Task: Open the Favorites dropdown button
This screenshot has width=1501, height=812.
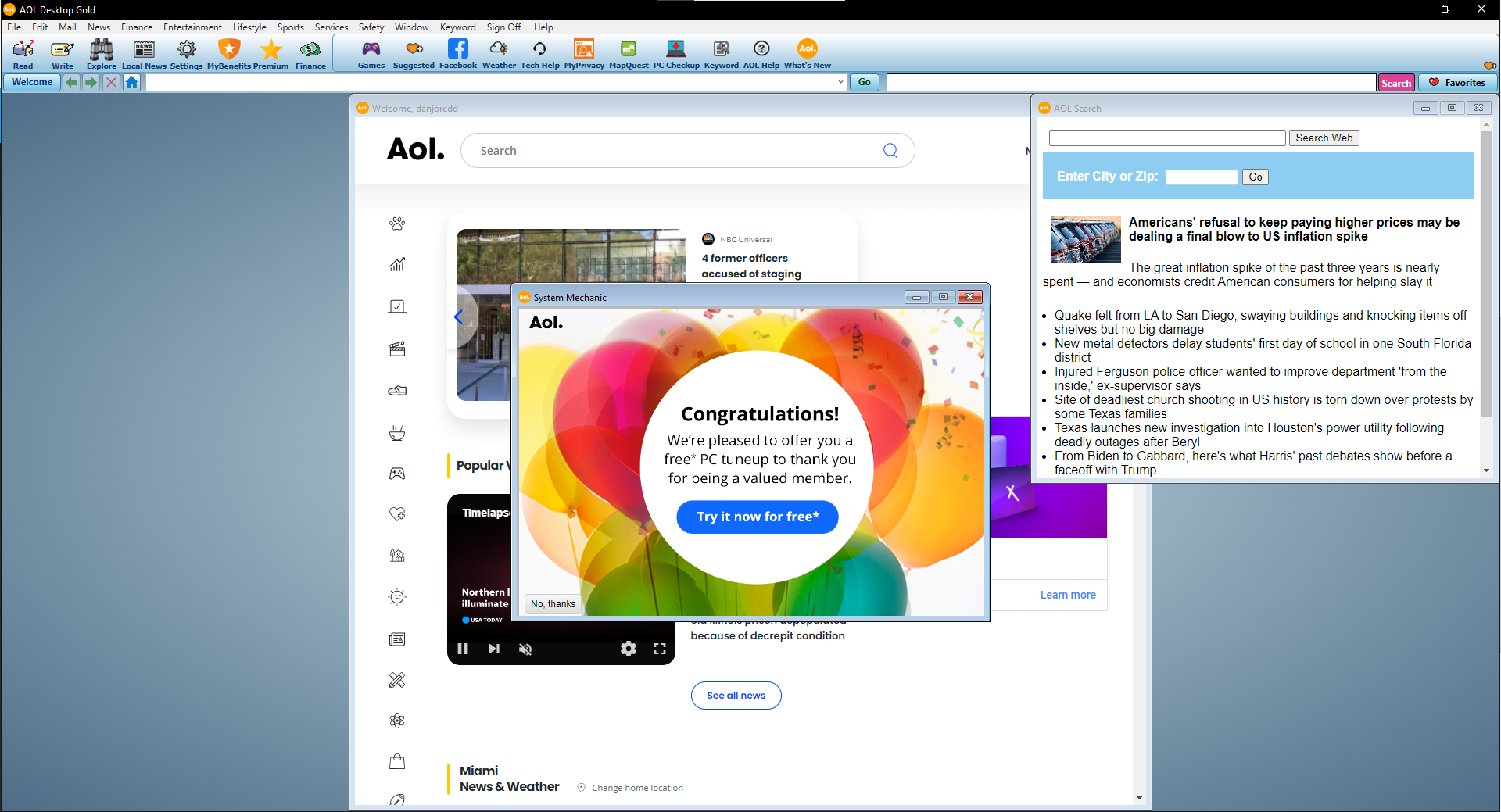Action: pyautogui.click(x=1457, y=82)
